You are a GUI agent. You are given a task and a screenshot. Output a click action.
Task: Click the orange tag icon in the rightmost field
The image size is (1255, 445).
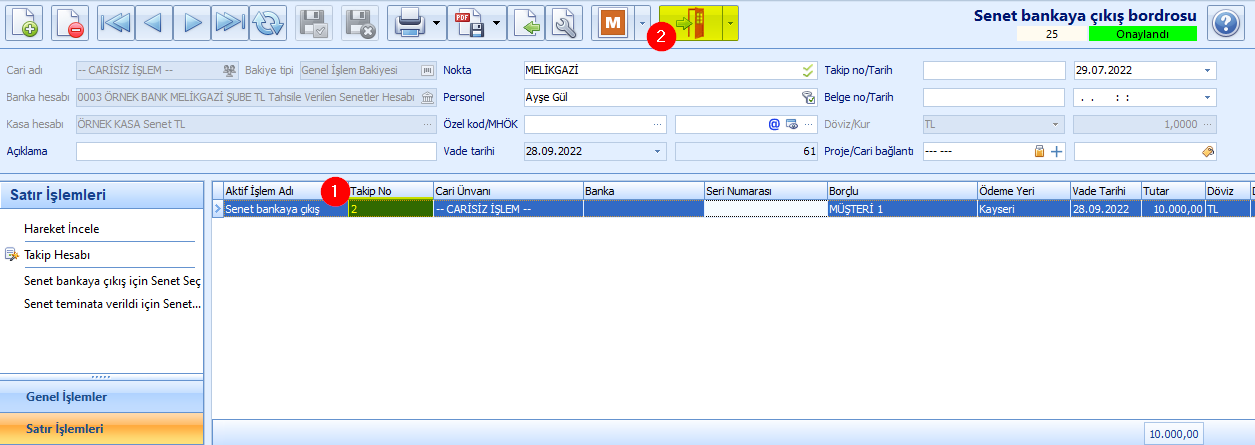coord(1208,151)
